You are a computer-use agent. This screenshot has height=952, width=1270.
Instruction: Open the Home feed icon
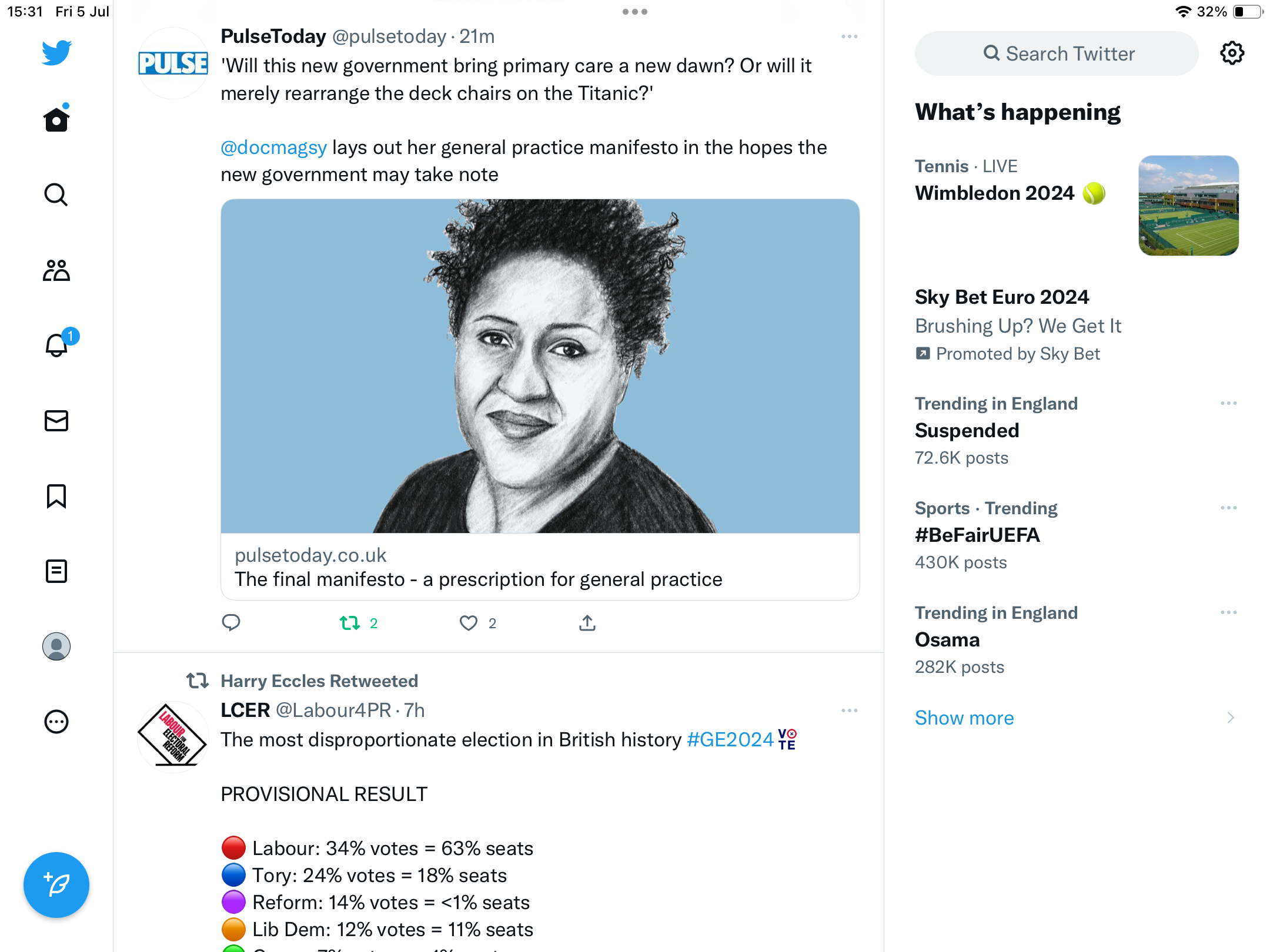click(56, 120)
